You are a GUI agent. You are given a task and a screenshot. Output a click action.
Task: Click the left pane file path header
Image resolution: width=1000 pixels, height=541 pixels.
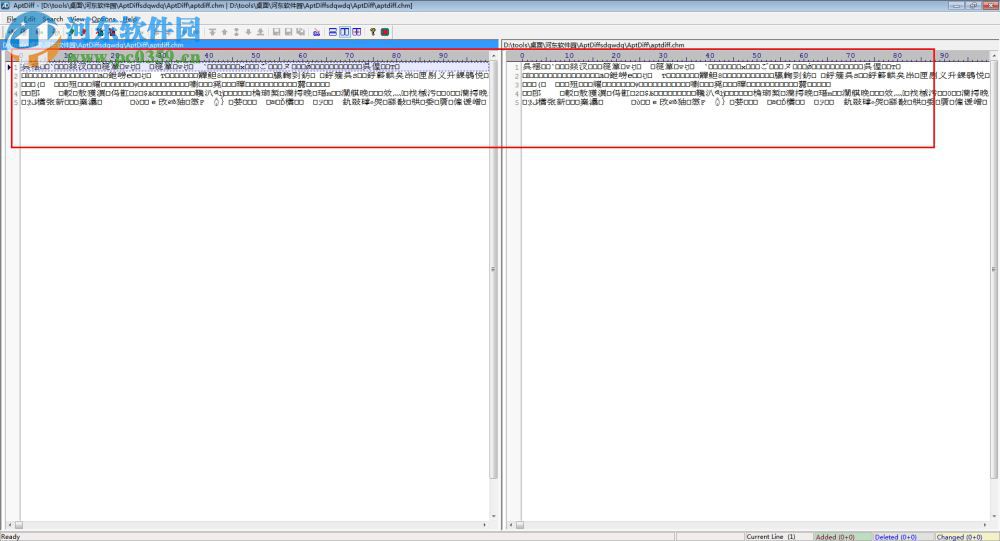pyautogui.click(x=249, y=45)
